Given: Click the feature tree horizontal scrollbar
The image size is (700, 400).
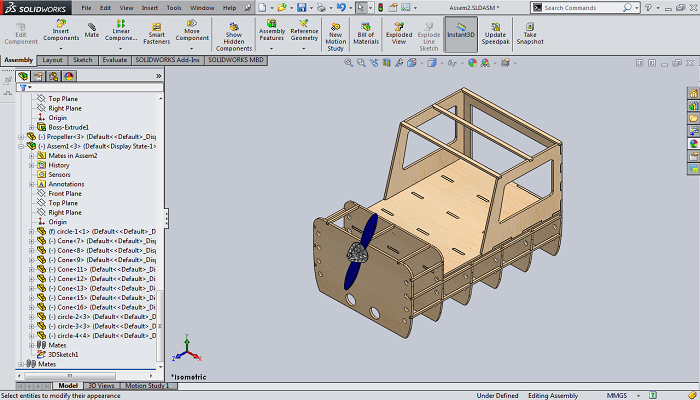Looking at the screenshot, I should (x=69, y=376).
